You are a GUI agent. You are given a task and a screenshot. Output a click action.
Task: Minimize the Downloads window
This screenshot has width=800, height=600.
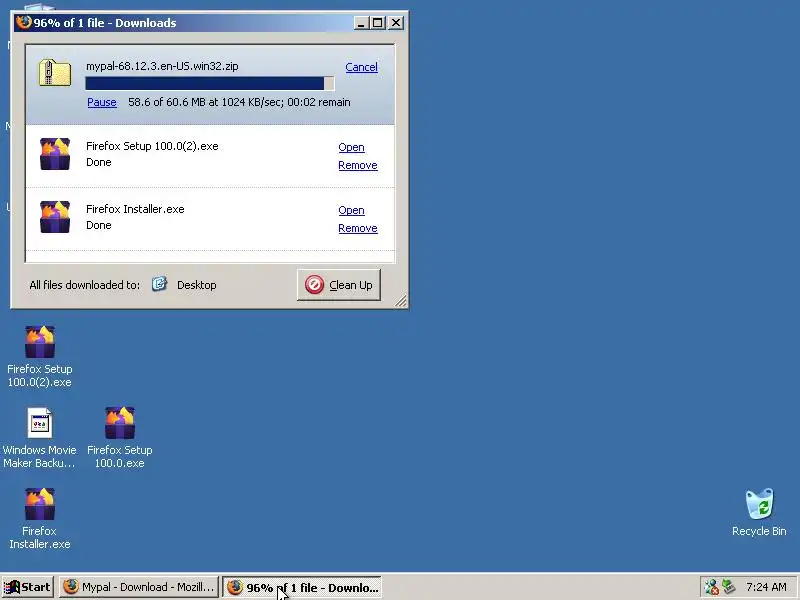pos(361,23)
